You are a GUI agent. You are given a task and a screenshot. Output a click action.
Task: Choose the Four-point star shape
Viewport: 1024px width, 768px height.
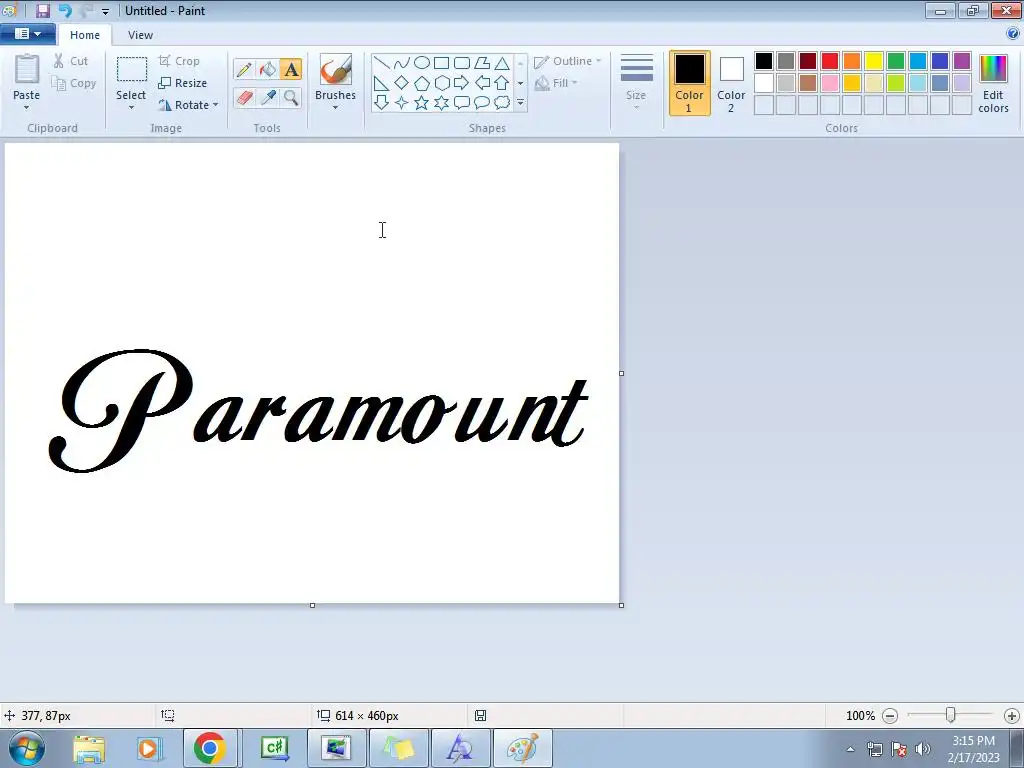(402, 103)
